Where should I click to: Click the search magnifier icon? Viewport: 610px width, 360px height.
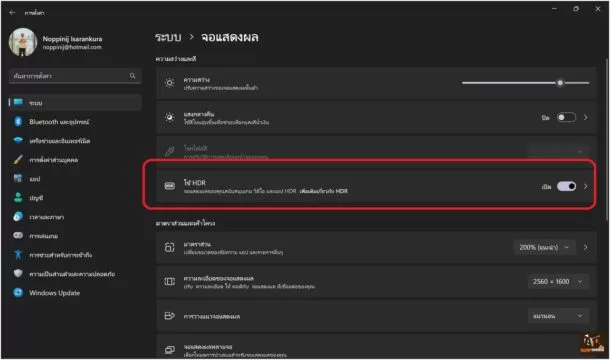pyautogui.click(x=133, y=76)
